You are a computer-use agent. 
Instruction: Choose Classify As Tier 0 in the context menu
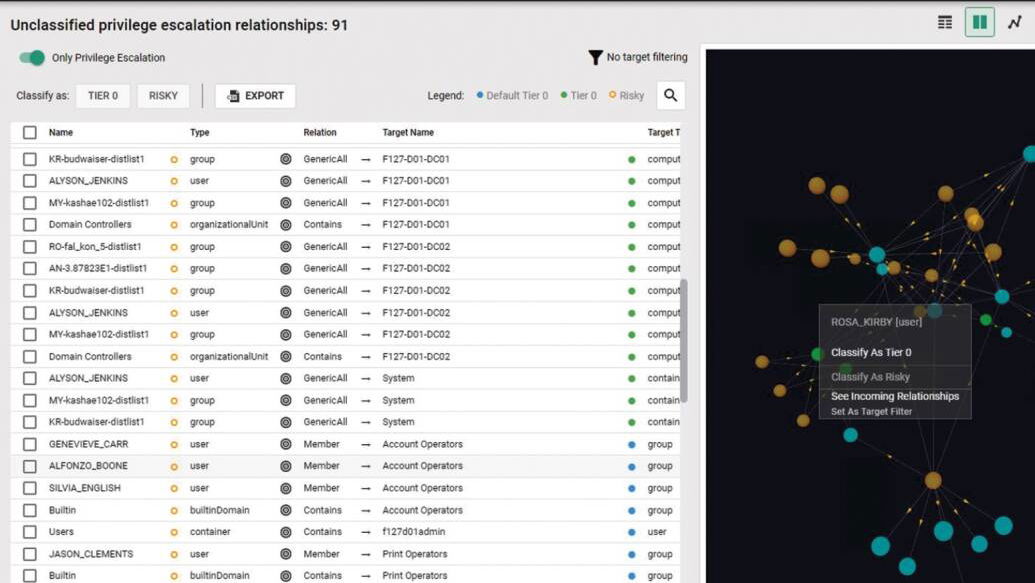(871, 353)
